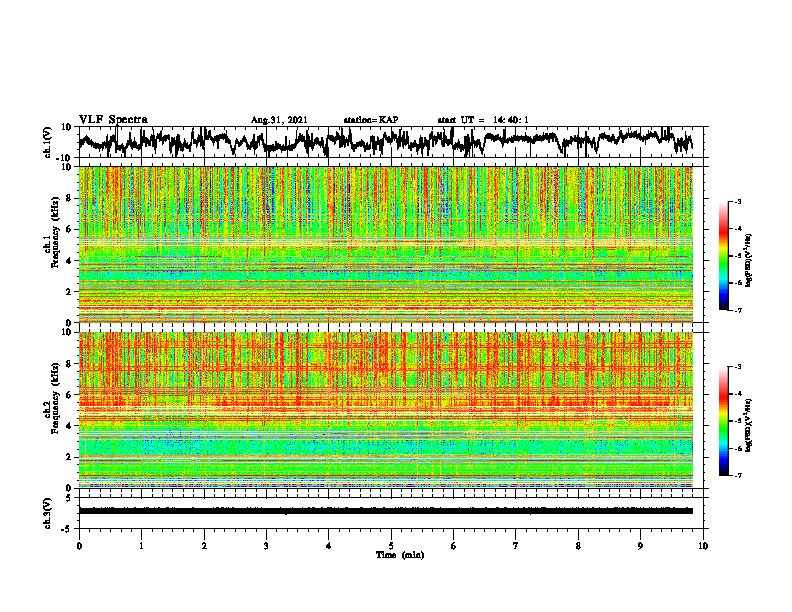Click time axis tick label "3"
The height and width of the screenshot is (612, 792).
tap(266, 546)
